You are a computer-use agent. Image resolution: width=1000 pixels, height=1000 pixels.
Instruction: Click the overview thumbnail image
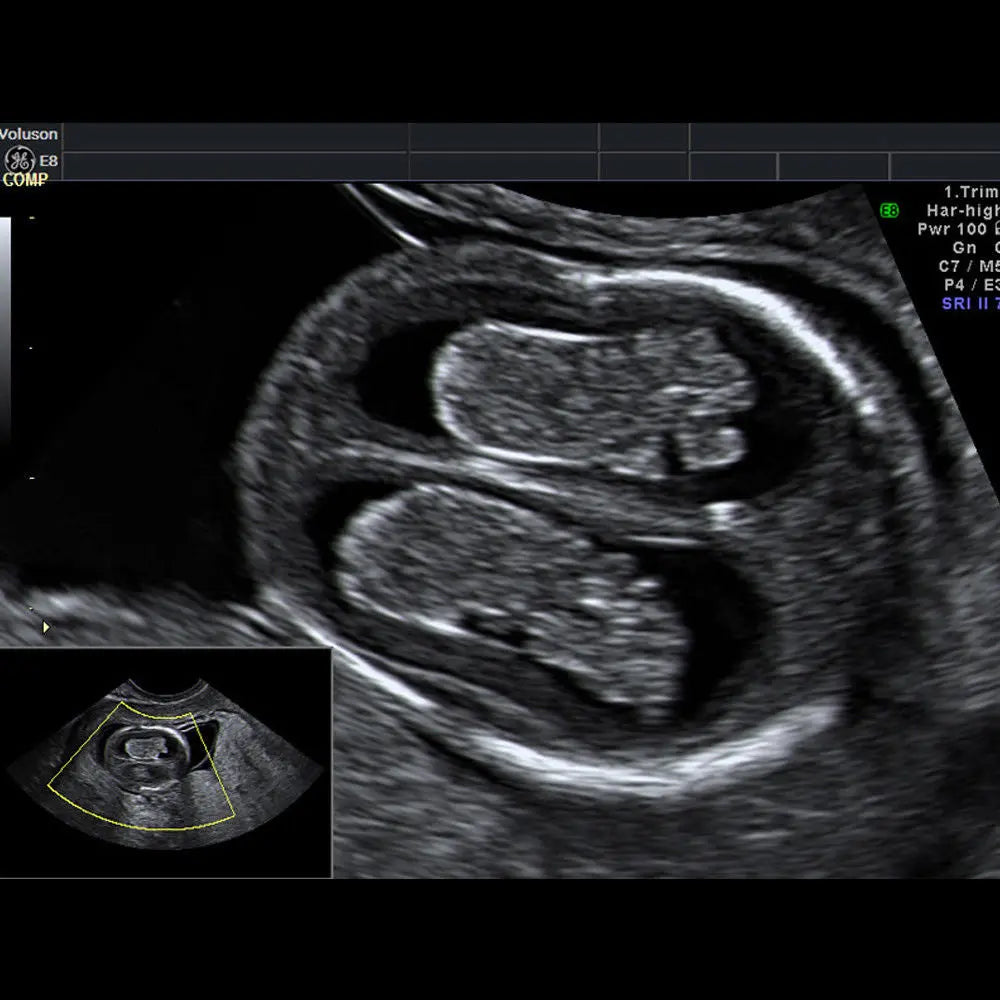165,764
